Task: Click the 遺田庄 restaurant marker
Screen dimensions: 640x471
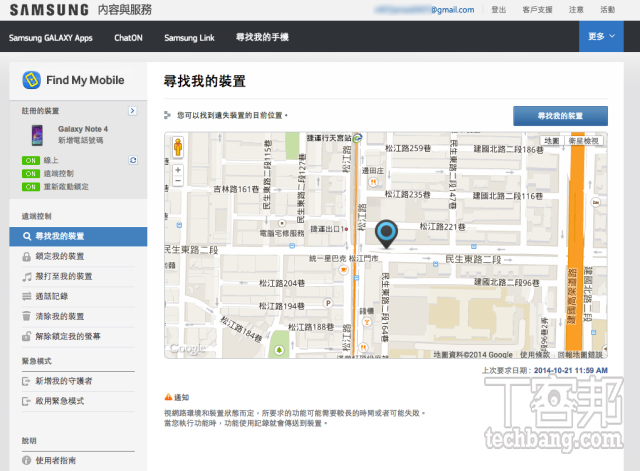Action: [373, 182]
